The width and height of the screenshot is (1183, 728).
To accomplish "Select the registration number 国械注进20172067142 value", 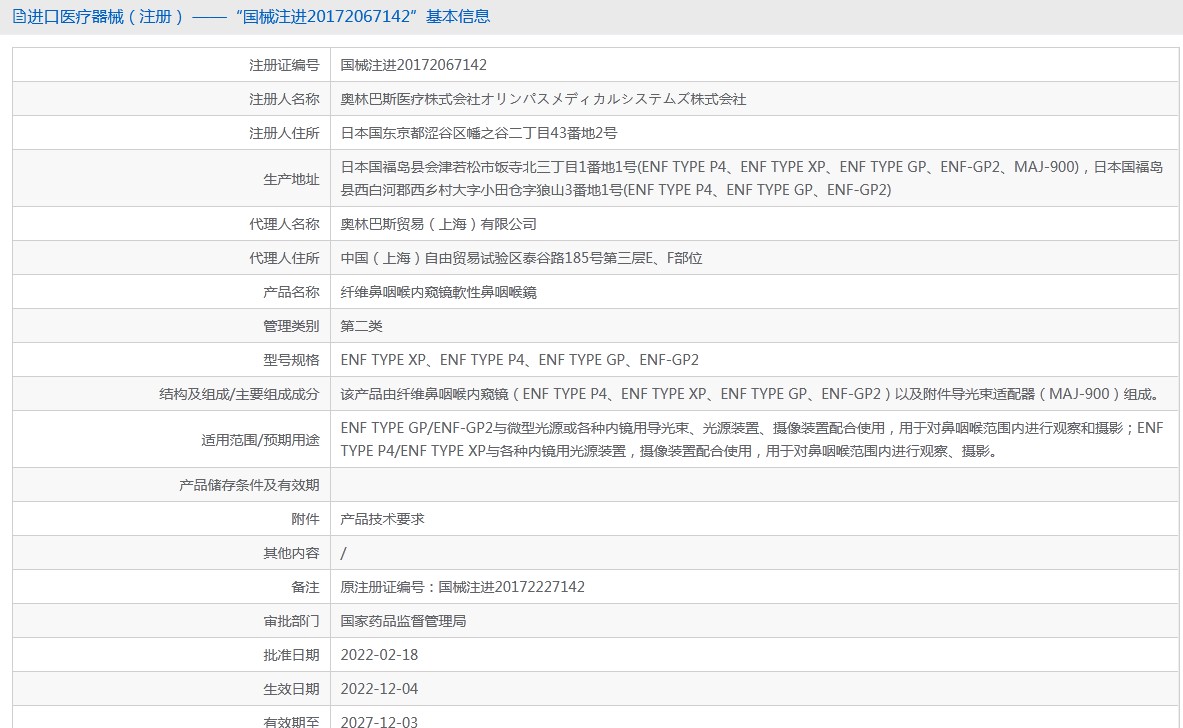I will tap(413, 65).
